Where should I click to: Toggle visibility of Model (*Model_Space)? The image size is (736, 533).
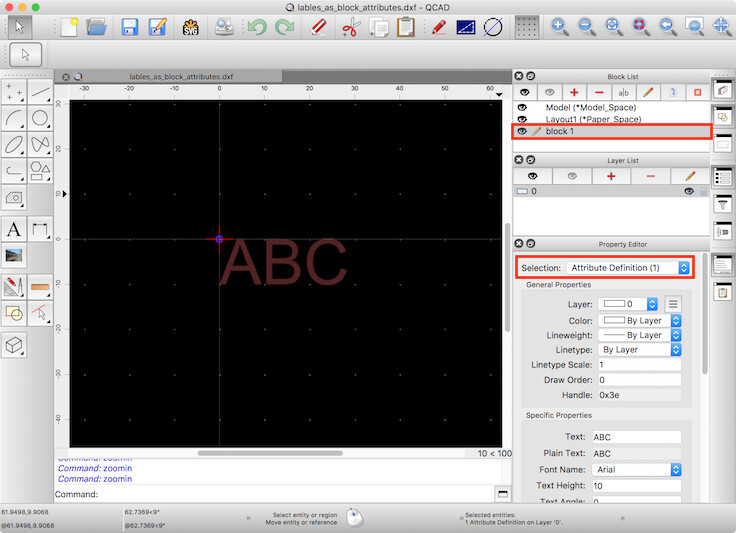point(522,107)
